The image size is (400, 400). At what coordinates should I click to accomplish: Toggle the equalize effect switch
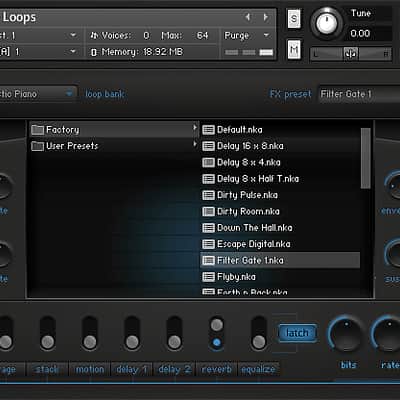(259, 333)
